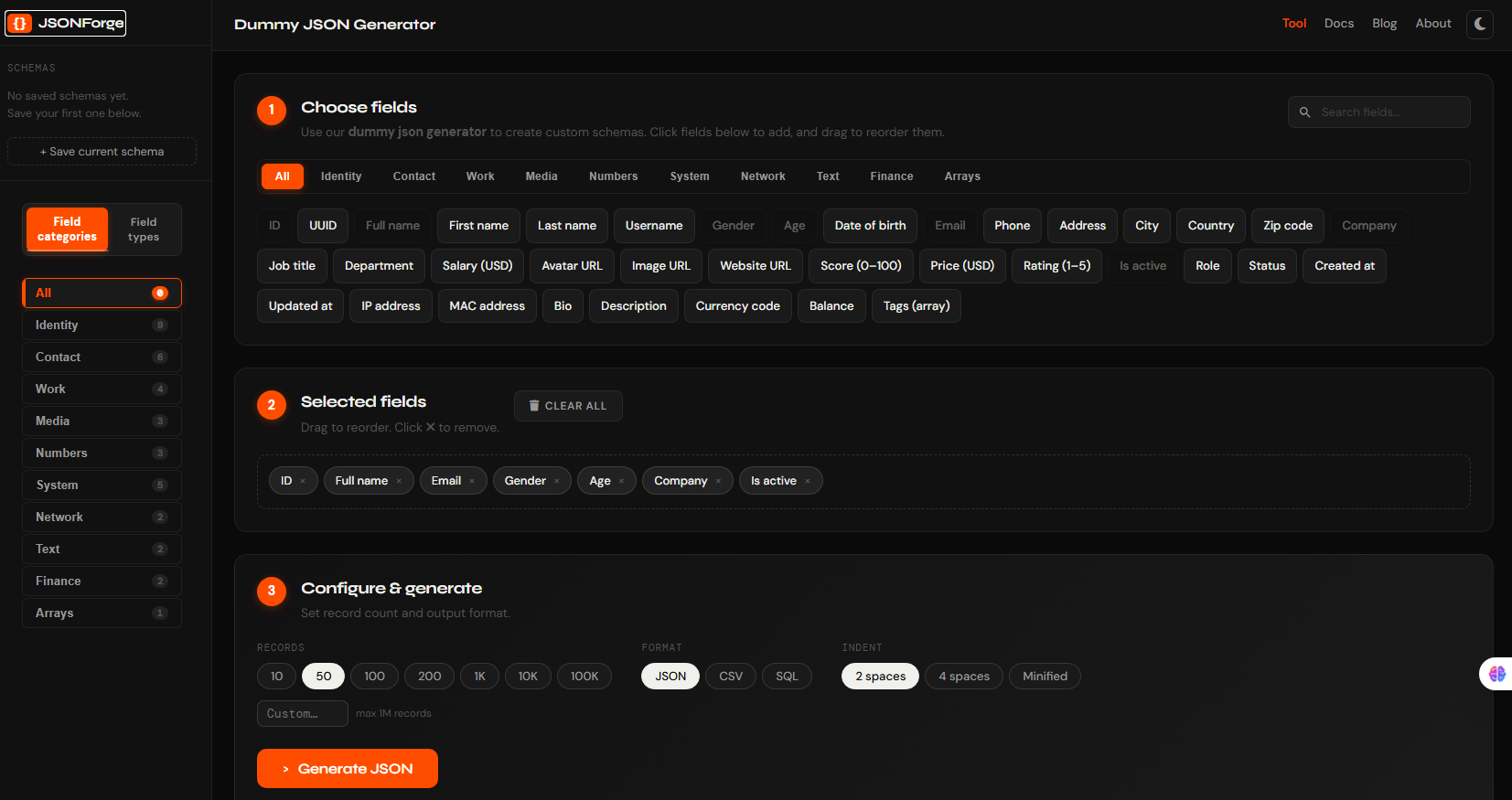
Task: Select Identity category in sidebar
Action: tap(102, 325)
